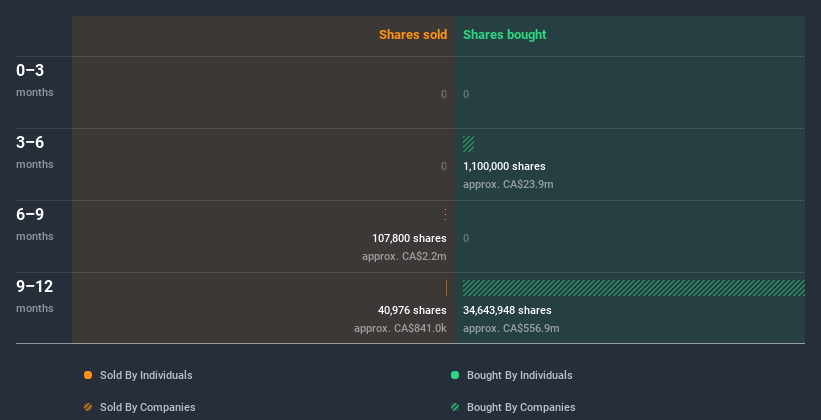This screenshot has height=420, width=821.
Task: Click the Shares bought column header
Action: pyautogui.click(x=505, y=35)
